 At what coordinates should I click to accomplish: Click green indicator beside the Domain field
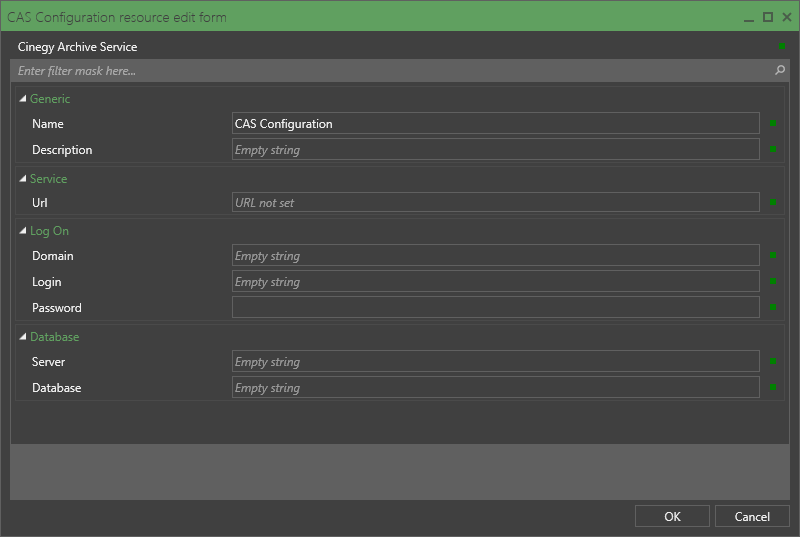pyautogui.click(x=773, y=255)
